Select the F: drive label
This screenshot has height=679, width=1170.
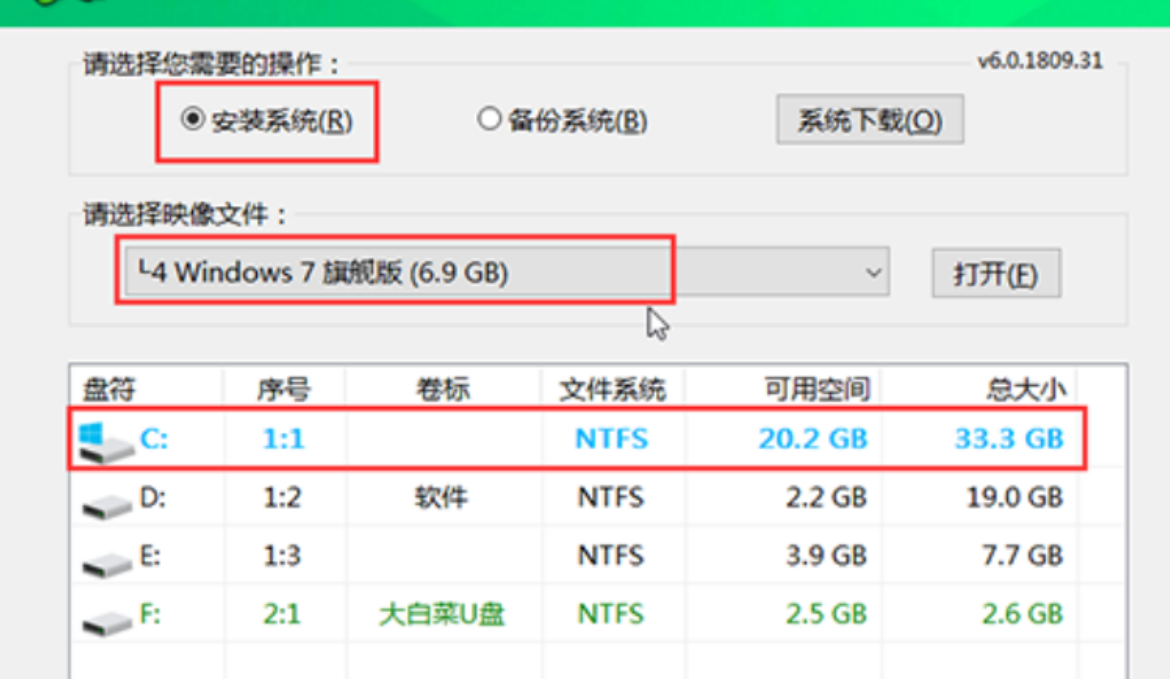pyautogui.click(x=150, y=613)
